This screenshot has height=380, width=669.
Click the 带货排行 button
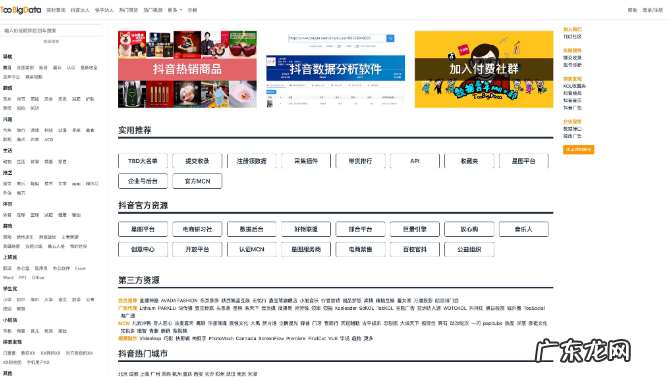(361, 161)
